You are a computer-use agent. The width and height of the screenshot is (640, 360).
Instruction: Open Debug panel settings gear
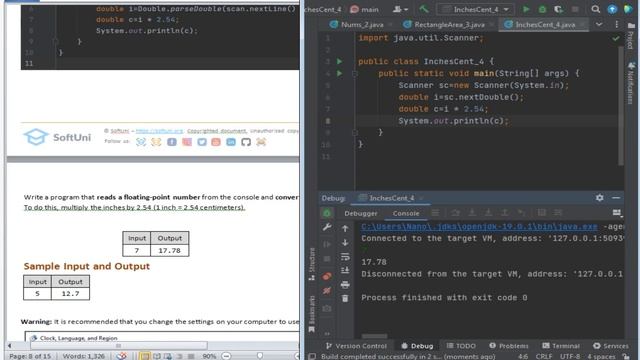[599, 198]
